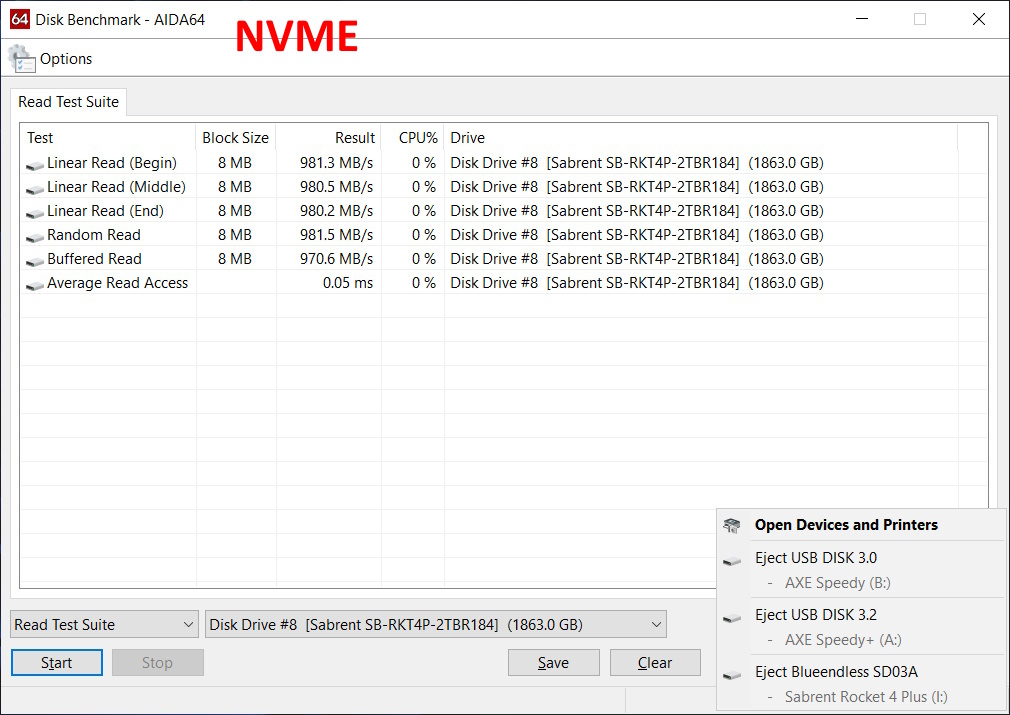
Task: Click the 0.05 ms access time value
Action: [348, 283]
